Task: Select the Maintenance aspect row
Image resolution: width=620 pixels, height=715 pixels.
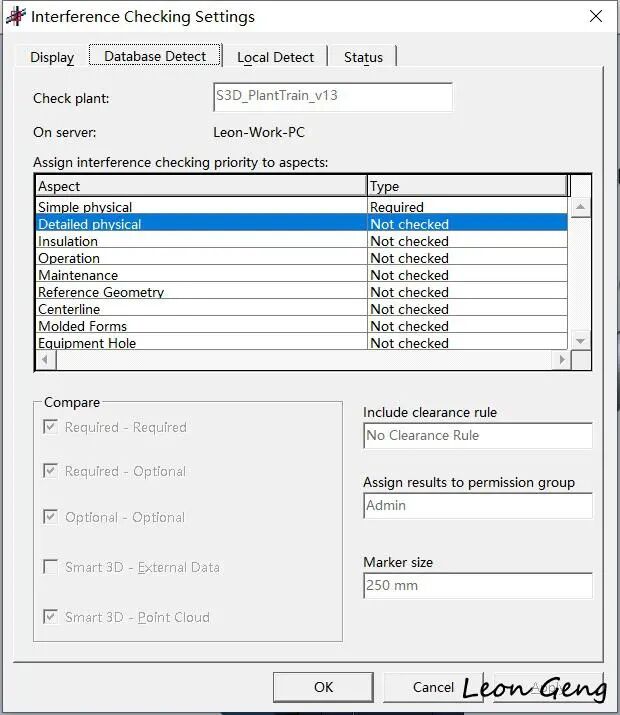Action: 301,275
